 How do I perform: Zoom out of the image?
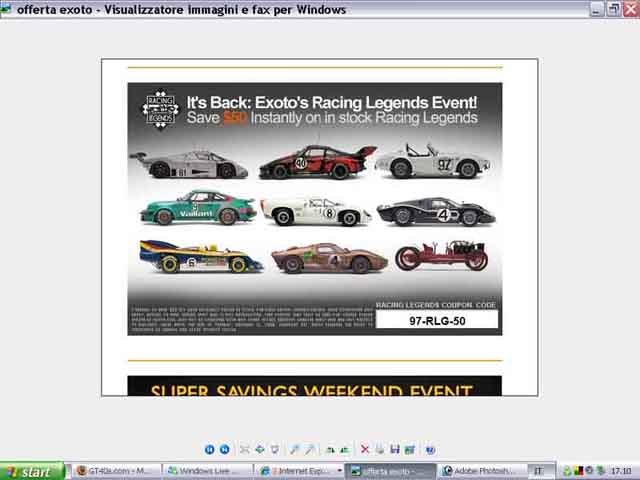click(309, 449)
